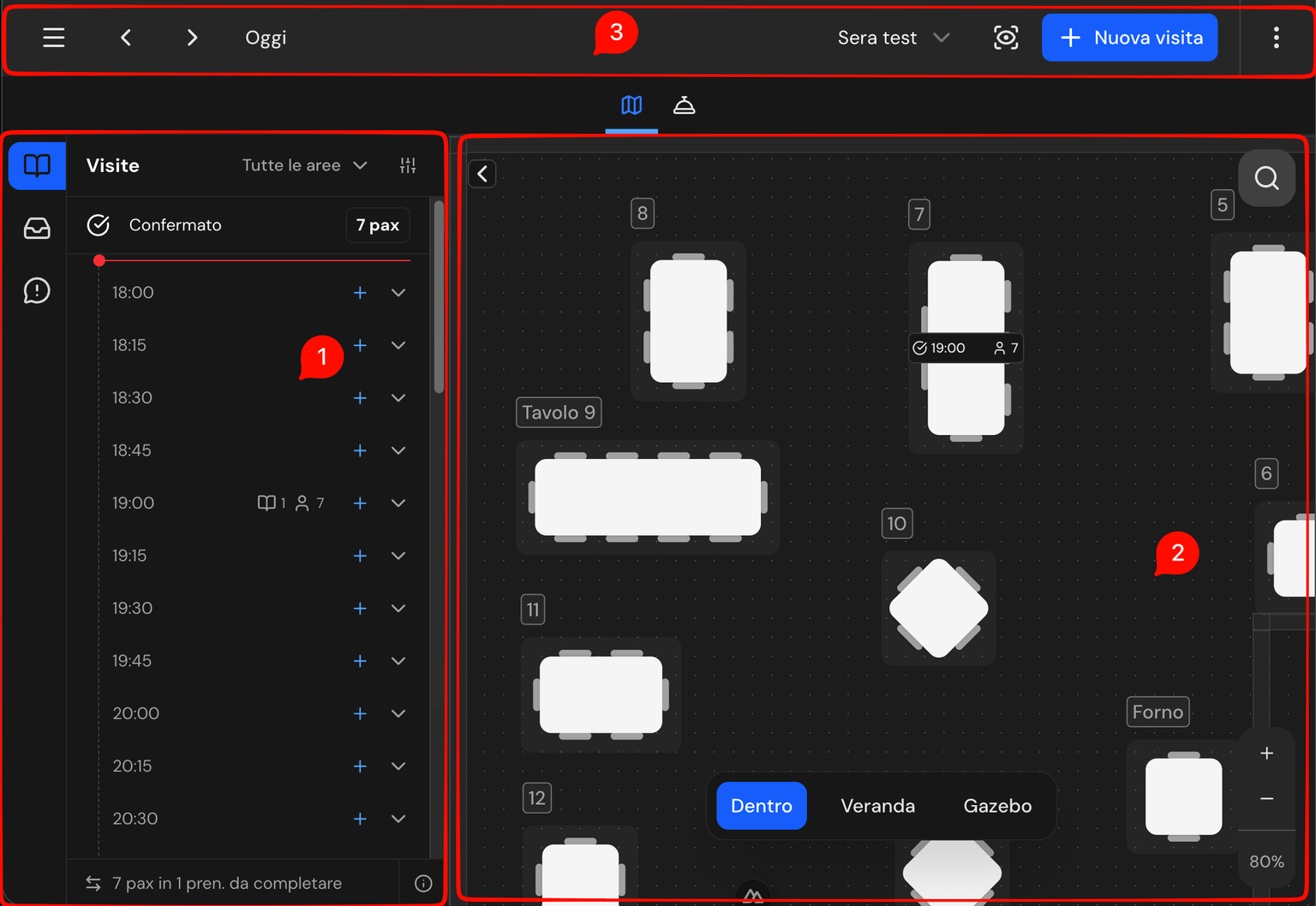Open the hamburger main menu

(x=54, y=38)
